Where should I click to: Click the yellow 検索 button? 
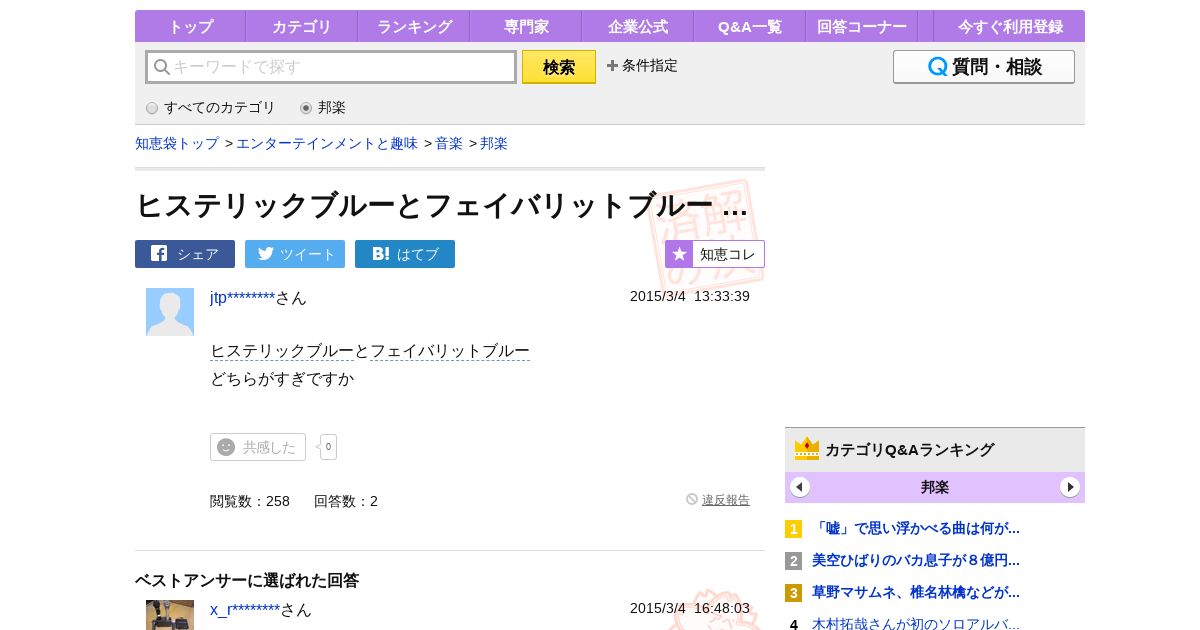click(x=559, y=67)
